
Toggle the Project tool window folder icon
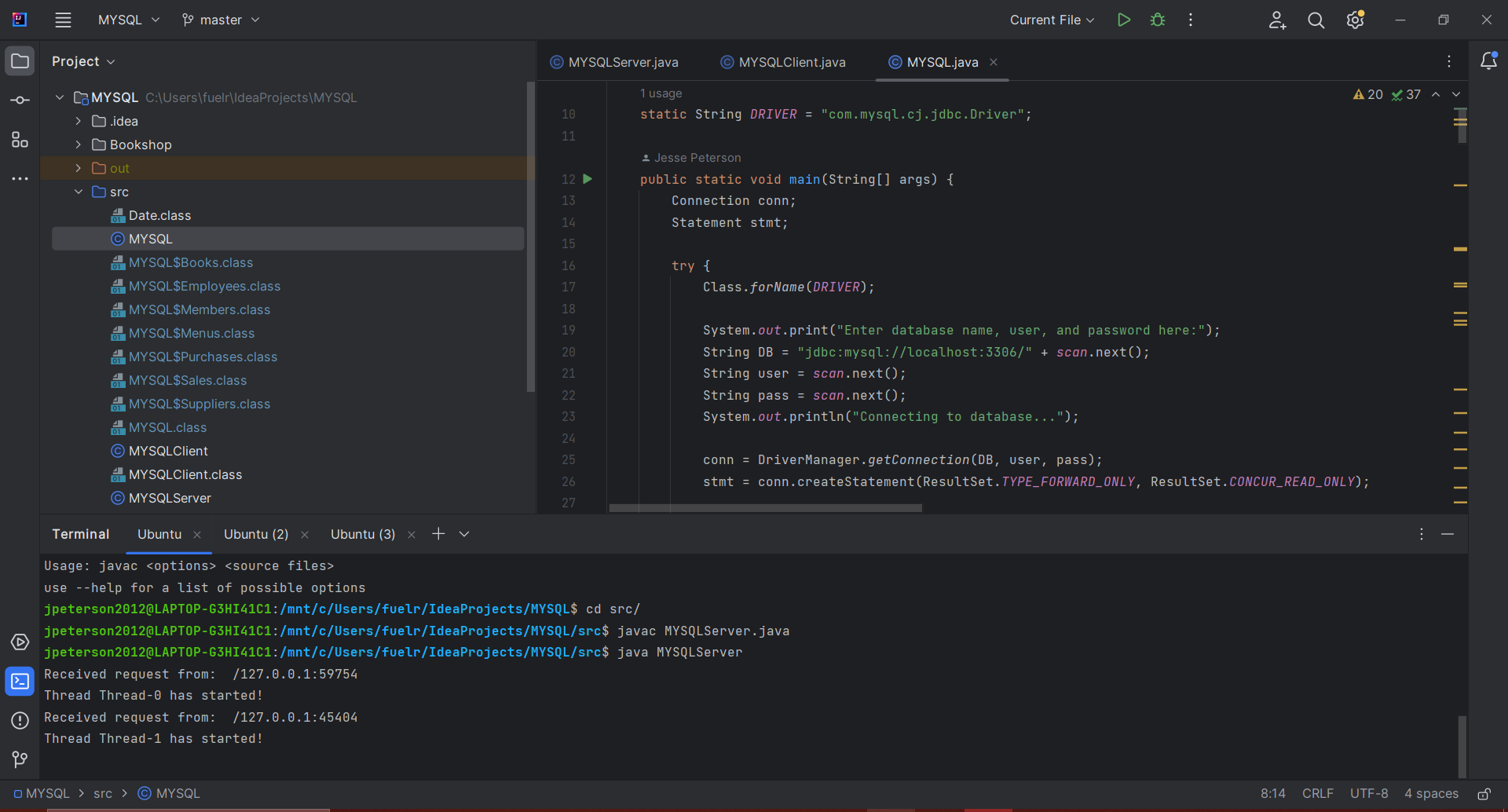pyautogui.click(x=20, y=61)
